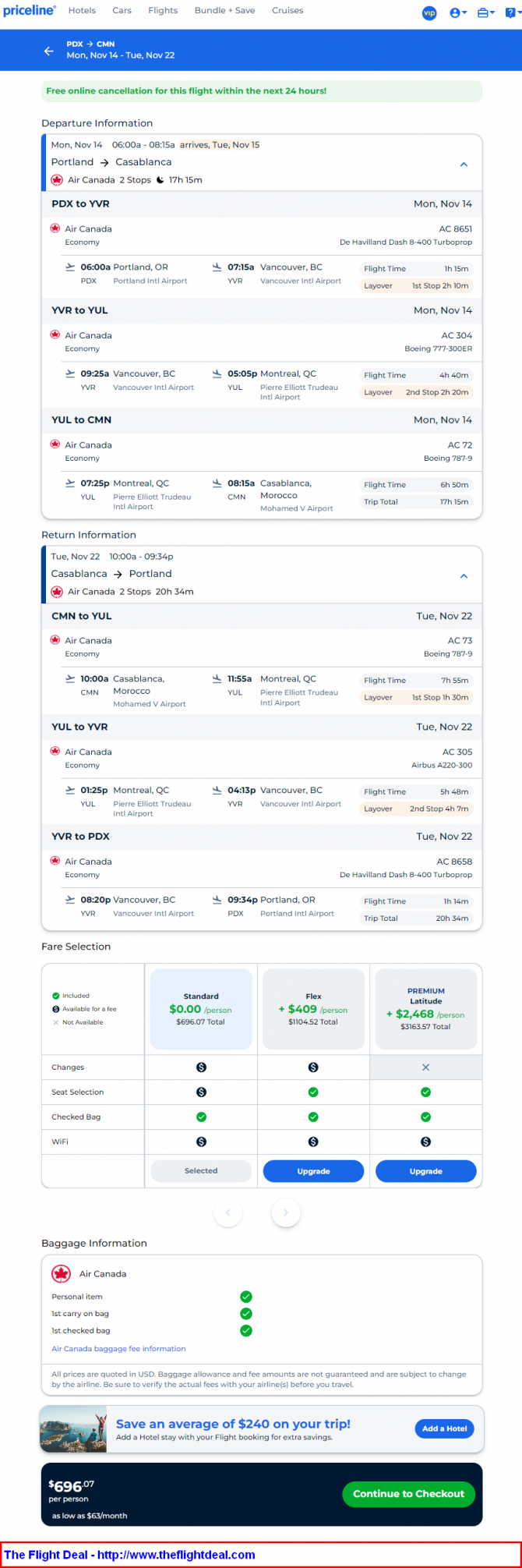The image size is (522, 1568).
Task: Click the Personal item included checkmark
Action: 246,1297
